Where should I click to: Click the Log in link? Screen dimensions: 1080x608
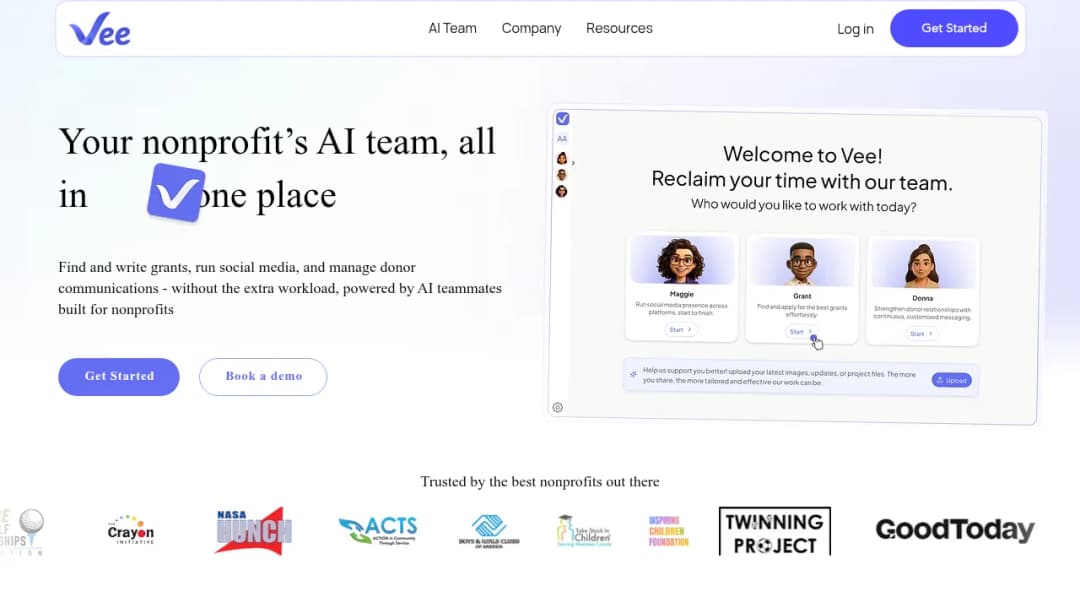pos(855,29)
